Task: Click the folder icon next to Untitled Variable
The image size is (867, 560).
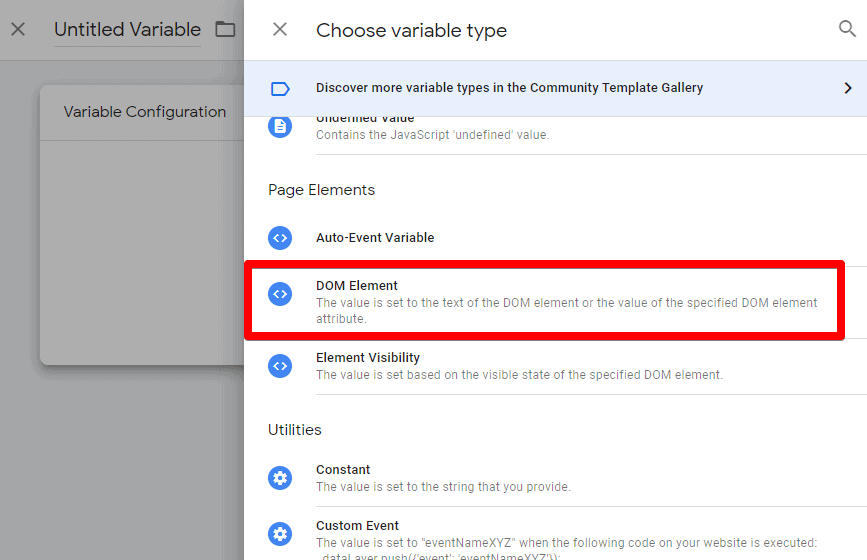Action: pos(225,29)
